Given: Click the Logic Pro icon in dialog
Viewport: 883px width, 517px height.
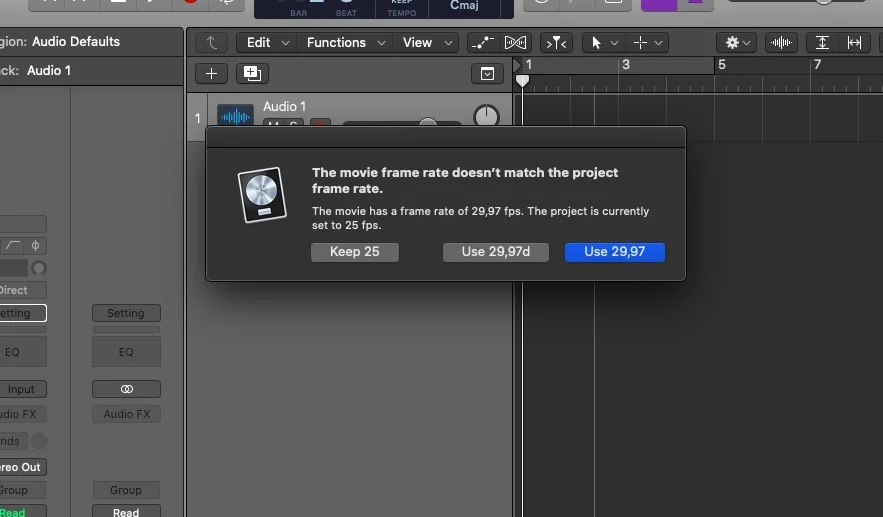Looking at the screenshot, I should click(262, 195).
